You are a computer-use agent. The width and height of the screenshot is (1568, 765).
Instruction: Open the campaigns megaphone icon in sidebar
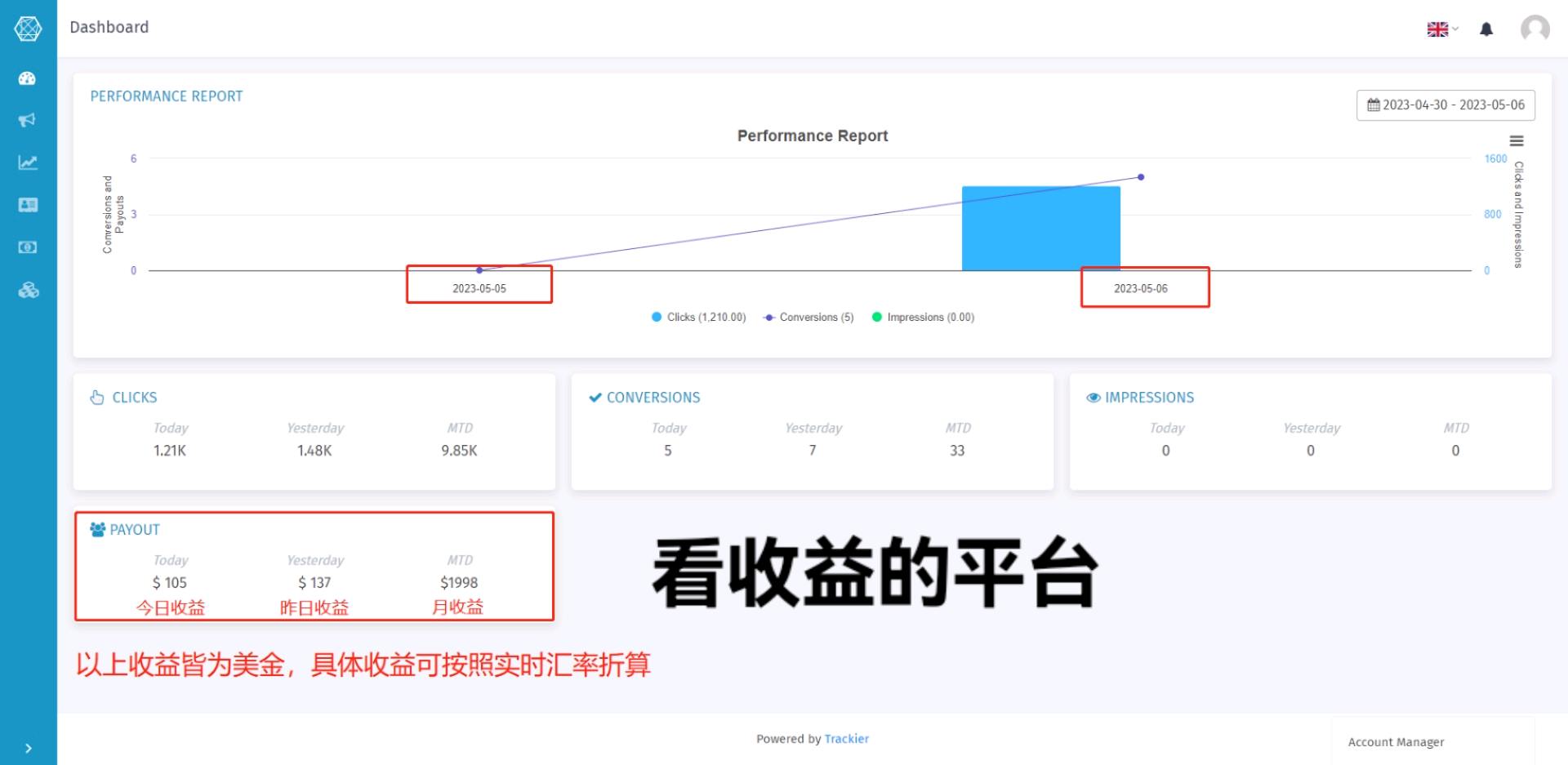[27, 120]
